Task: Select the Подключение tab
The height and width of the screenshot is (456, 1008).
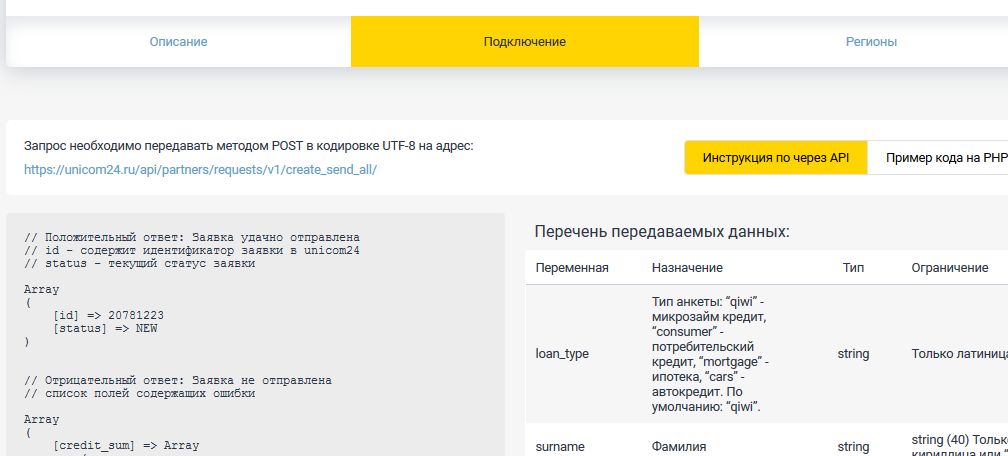Action: tap(525, 42)
